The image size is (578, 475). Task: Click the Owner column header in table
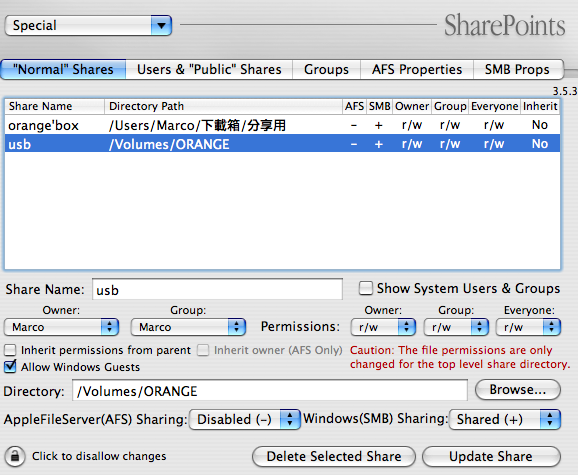pos(412,106)
